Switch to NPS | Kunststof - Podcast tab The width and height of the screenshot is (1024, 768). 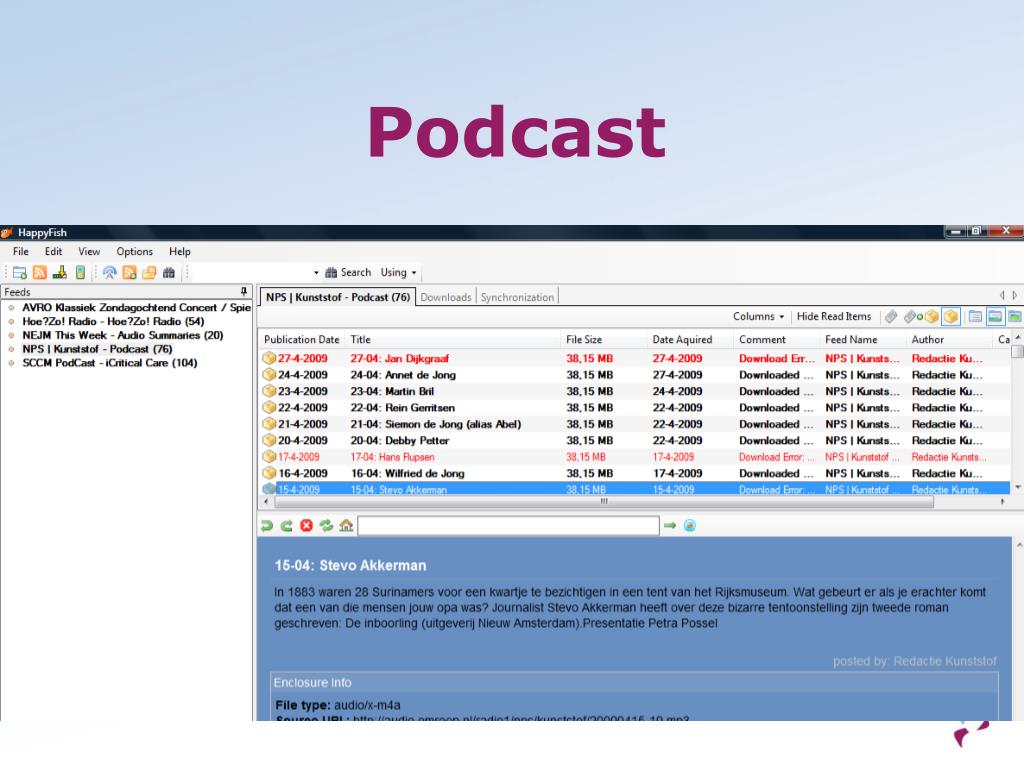tap(338, 297)
